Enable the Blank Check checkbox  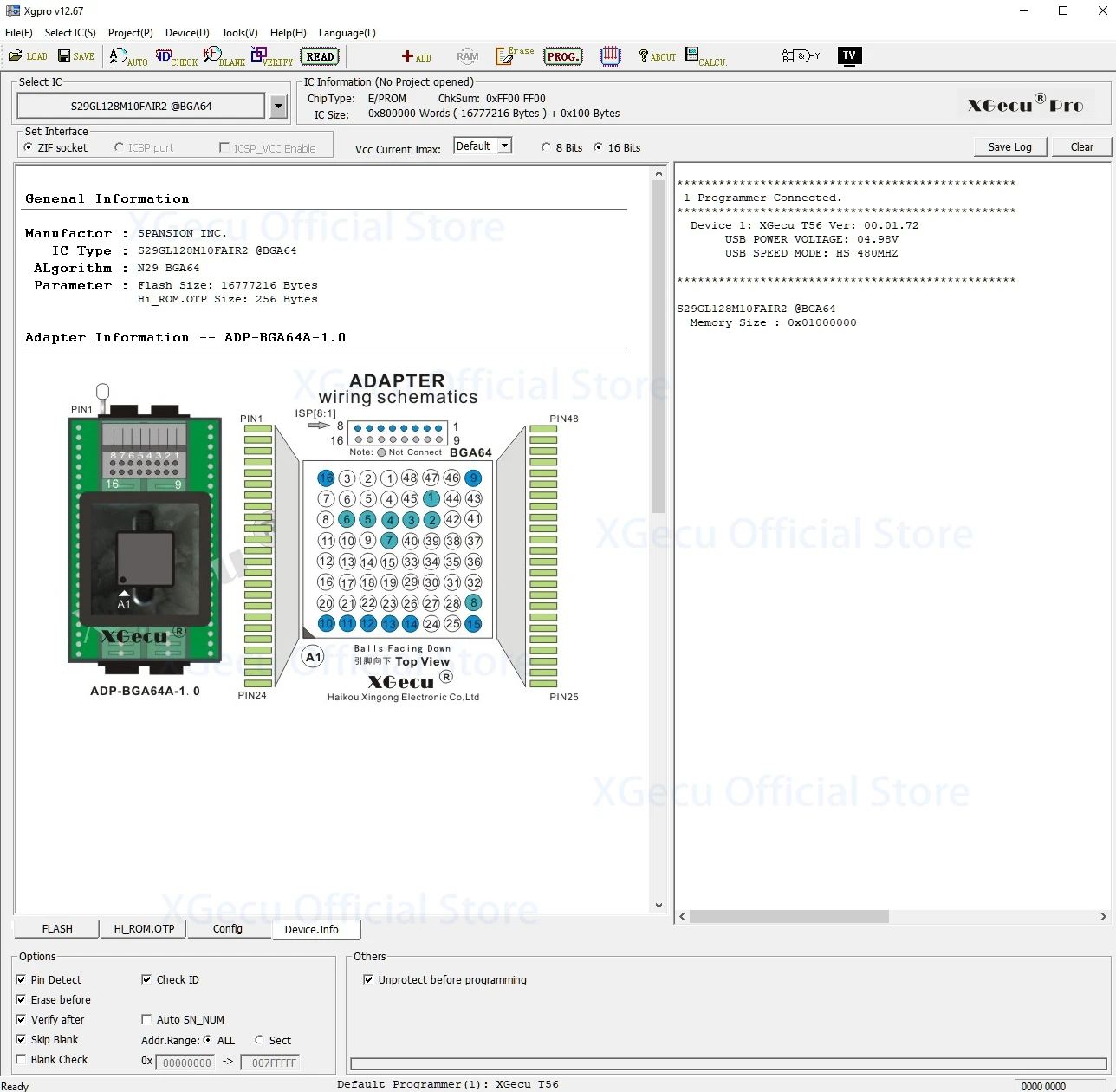21,1060
